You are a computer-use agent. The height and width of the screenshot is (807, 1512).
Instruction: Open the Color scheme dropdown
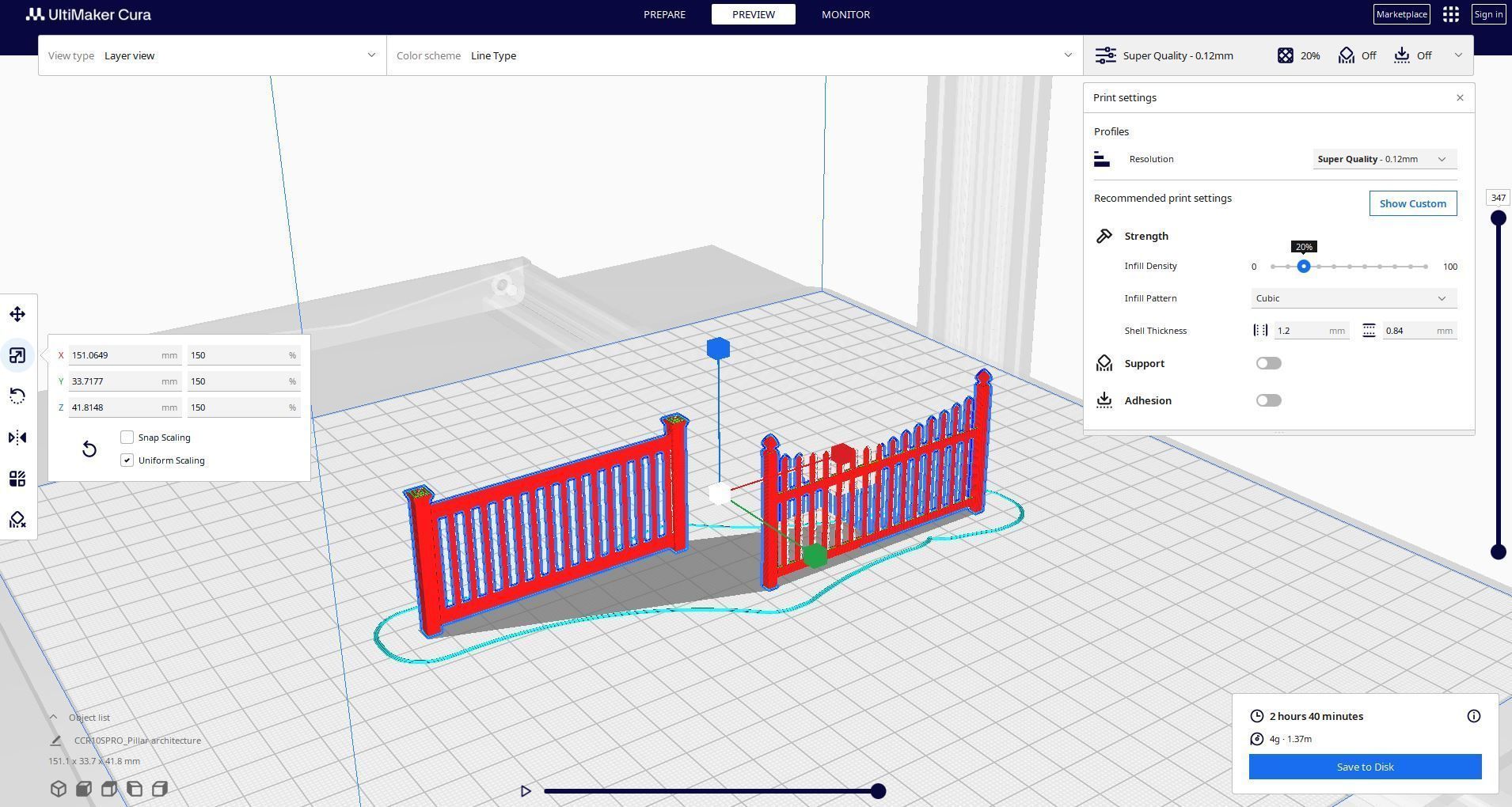pos(735,55)
